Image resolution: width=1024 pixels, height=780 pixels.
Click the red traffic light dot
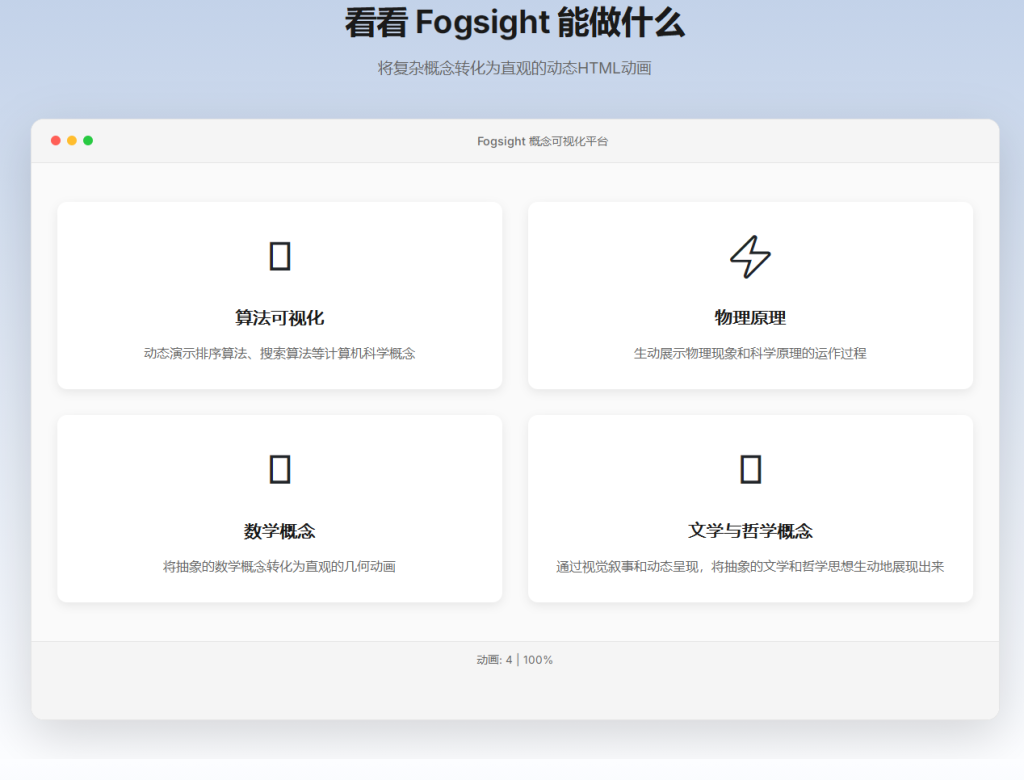coord(54,141)
